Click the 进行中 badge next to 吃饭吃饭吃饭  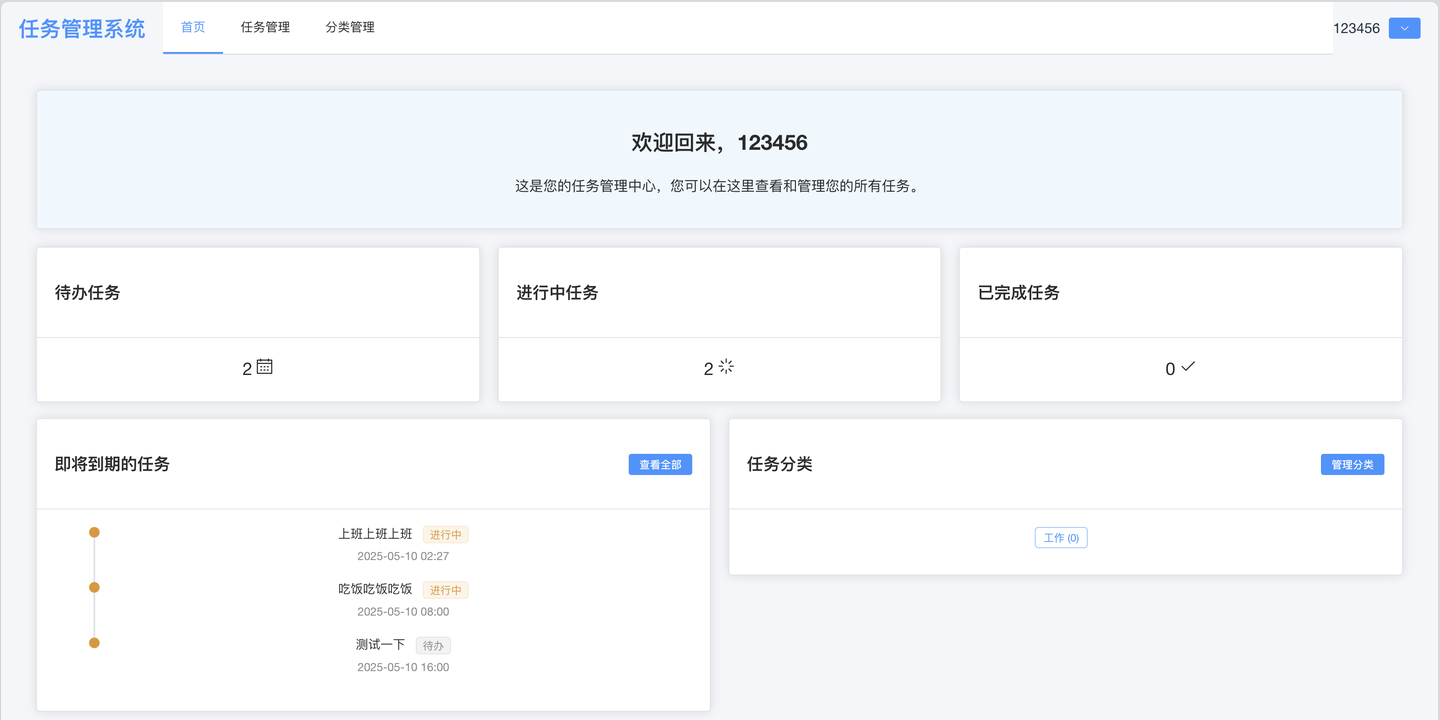445,589
